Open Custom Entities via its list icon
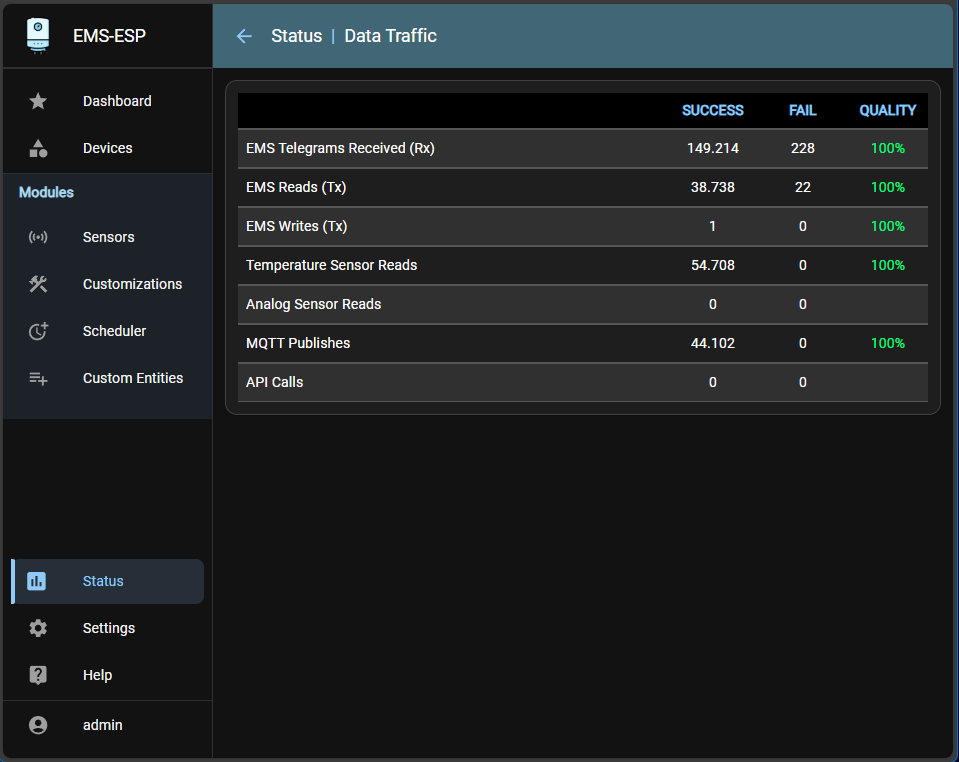The height and width of the screenshot is (762, 959). tap(37, 378)
